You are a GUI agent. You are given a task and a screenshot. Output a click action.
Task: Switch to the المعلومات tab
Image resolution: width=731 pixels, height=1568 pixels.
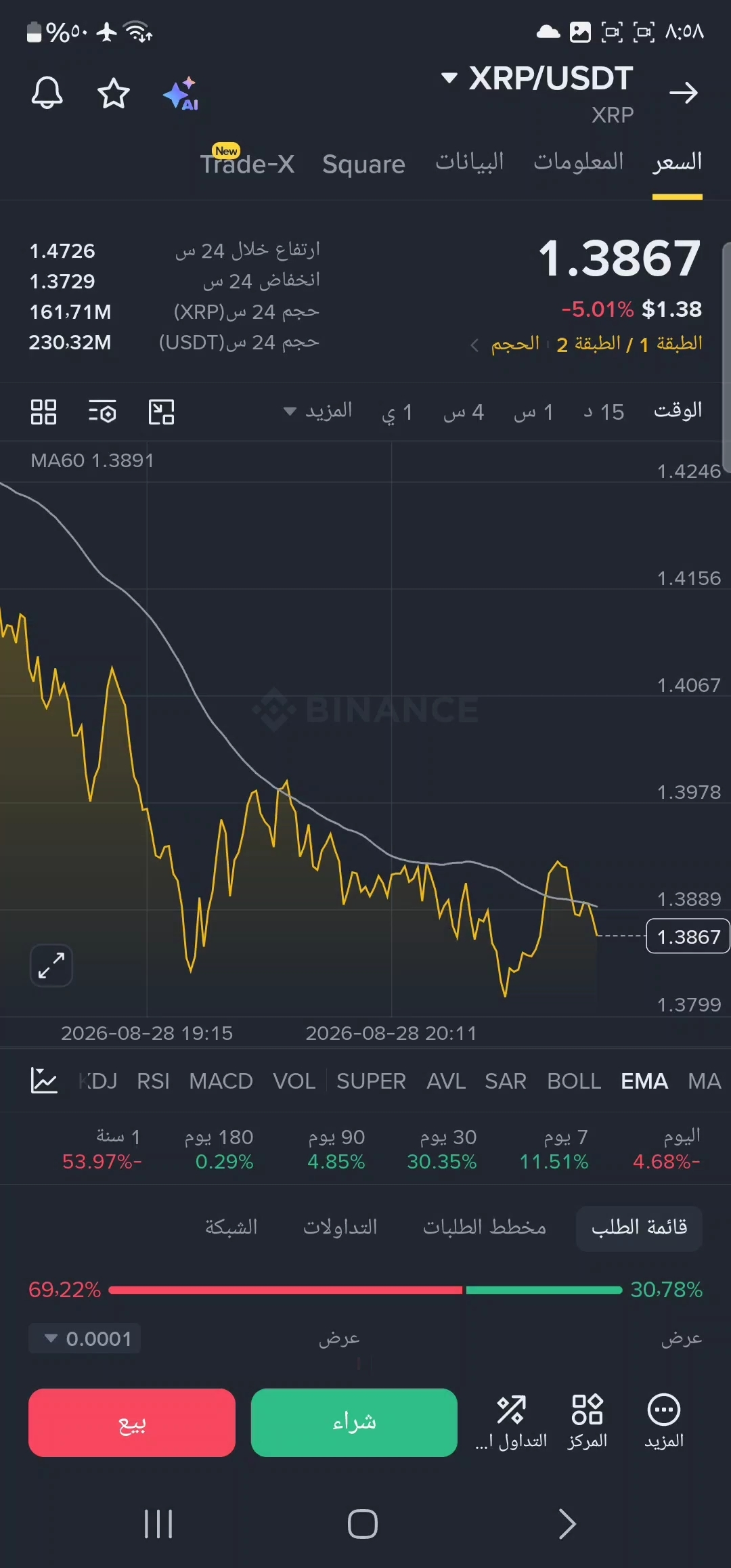[x=578, y=162]
